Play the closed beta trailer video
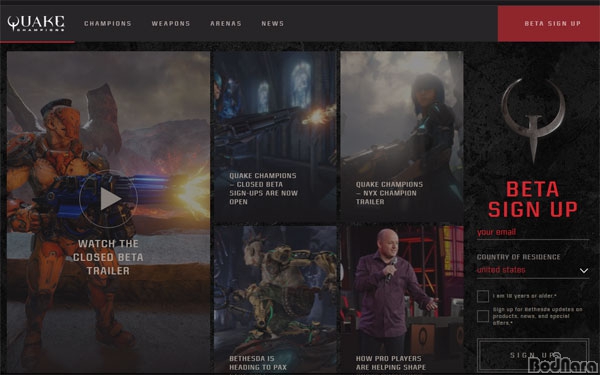This screenshot has height=375, width=600. [108, 199]
